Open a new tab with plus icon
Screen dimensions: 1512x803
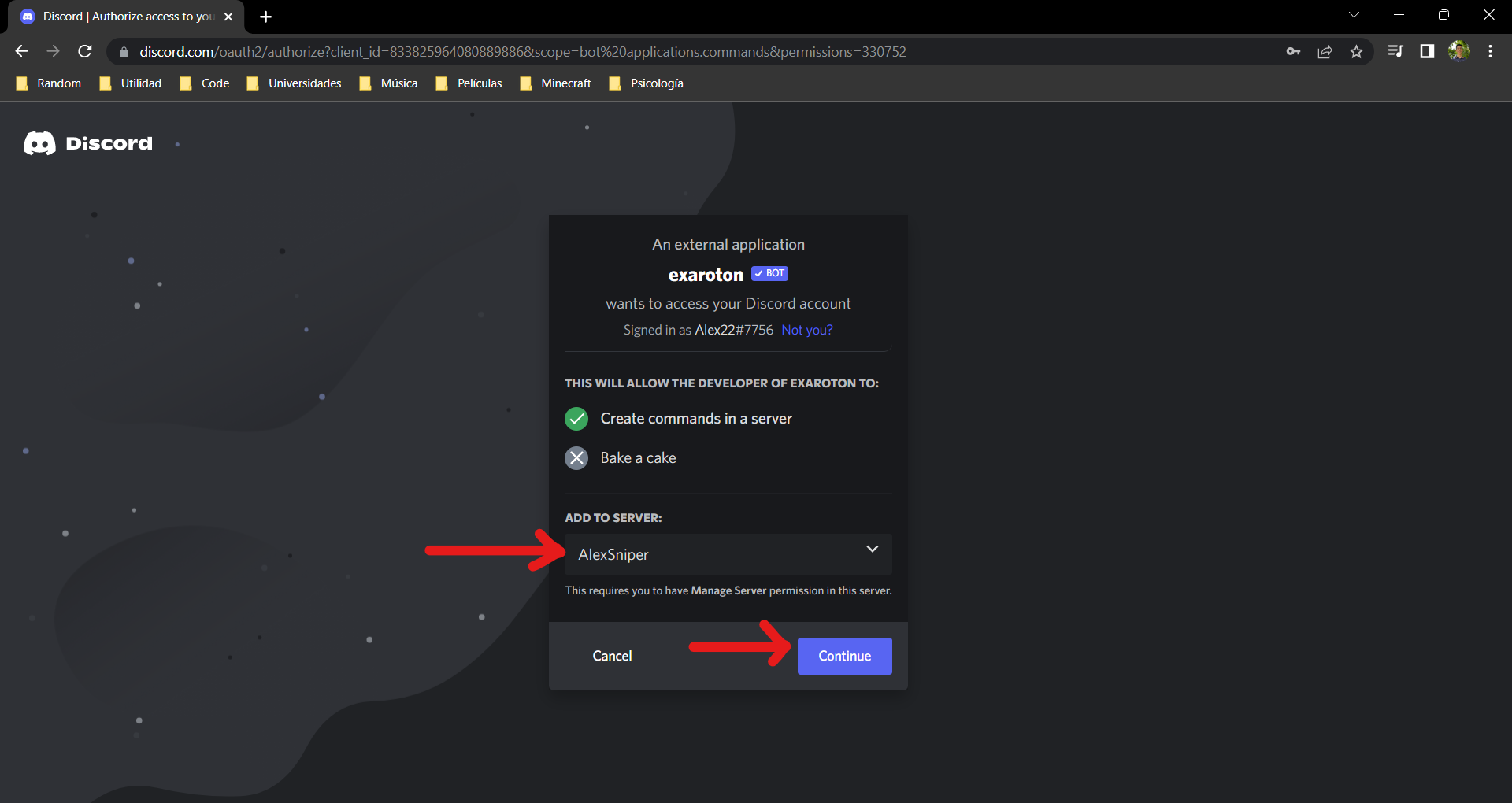coord(265,17)
